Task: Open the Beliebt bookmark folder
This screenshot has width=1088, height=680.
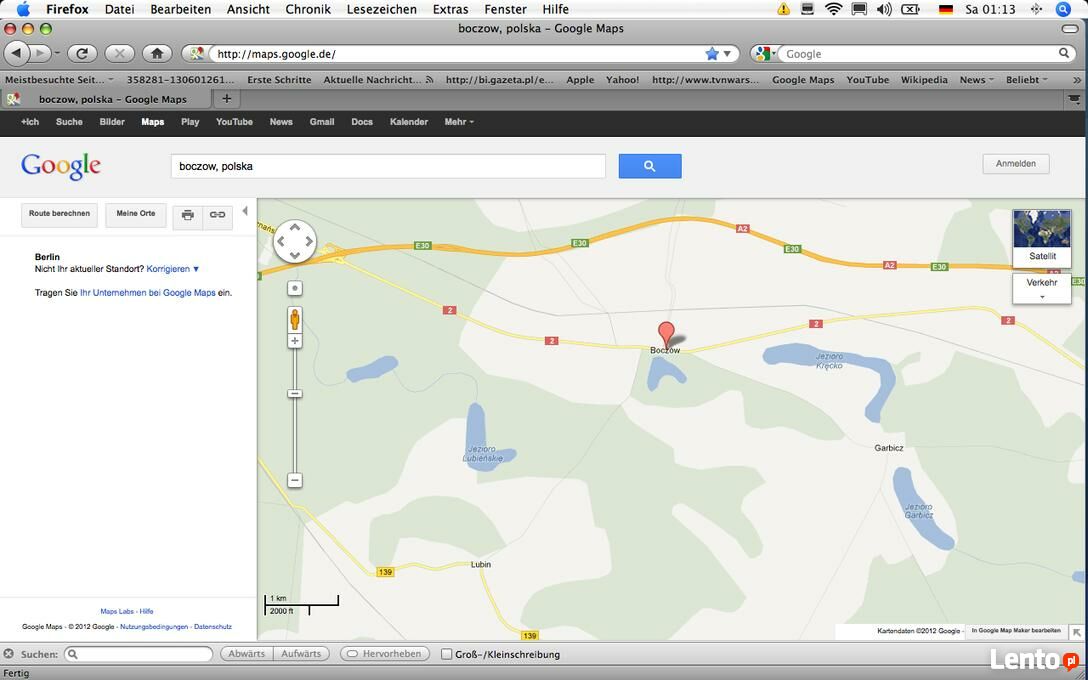Action: click(x=1026, y=80)
